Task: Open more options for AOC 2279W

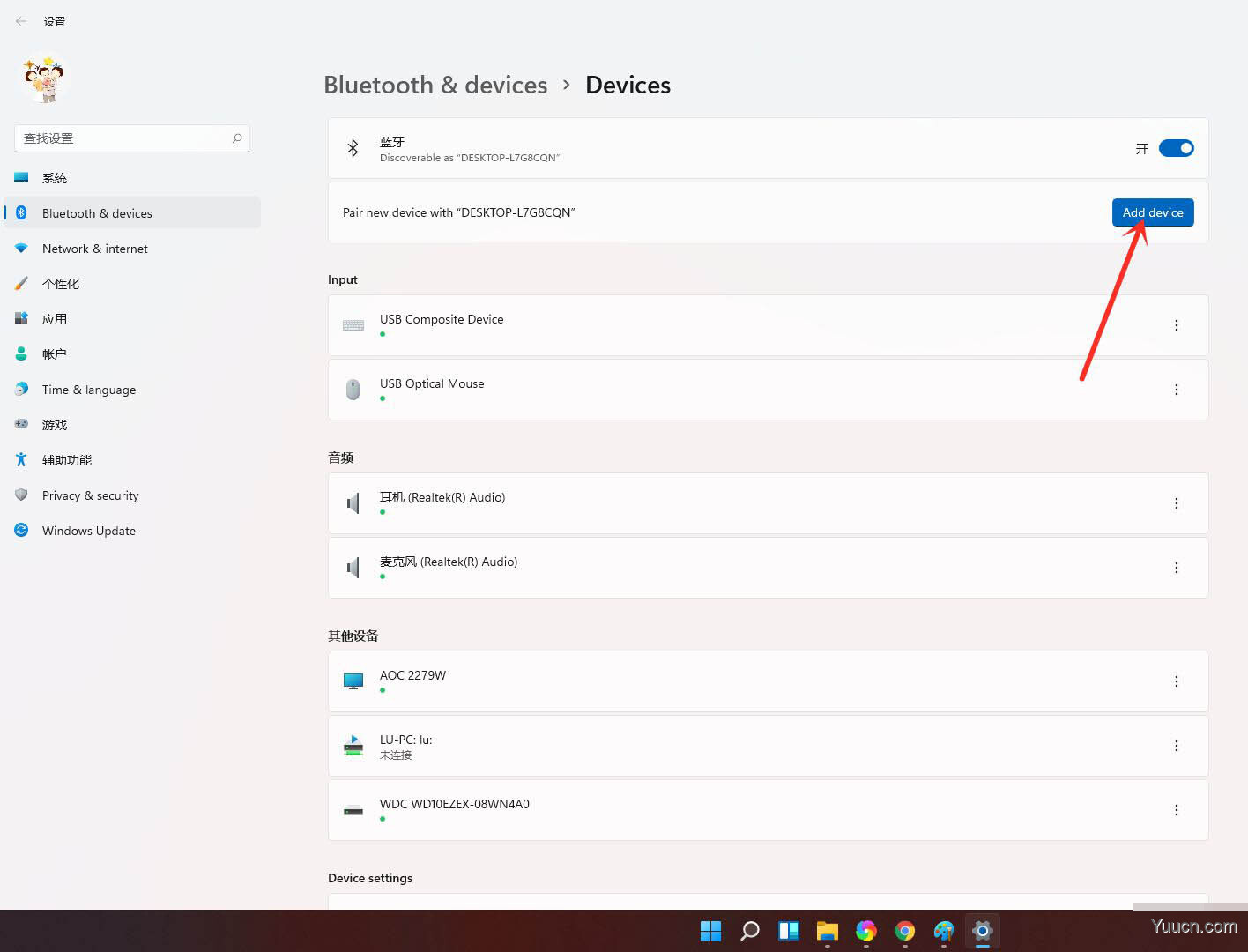Action: [x=1176, y=681]
